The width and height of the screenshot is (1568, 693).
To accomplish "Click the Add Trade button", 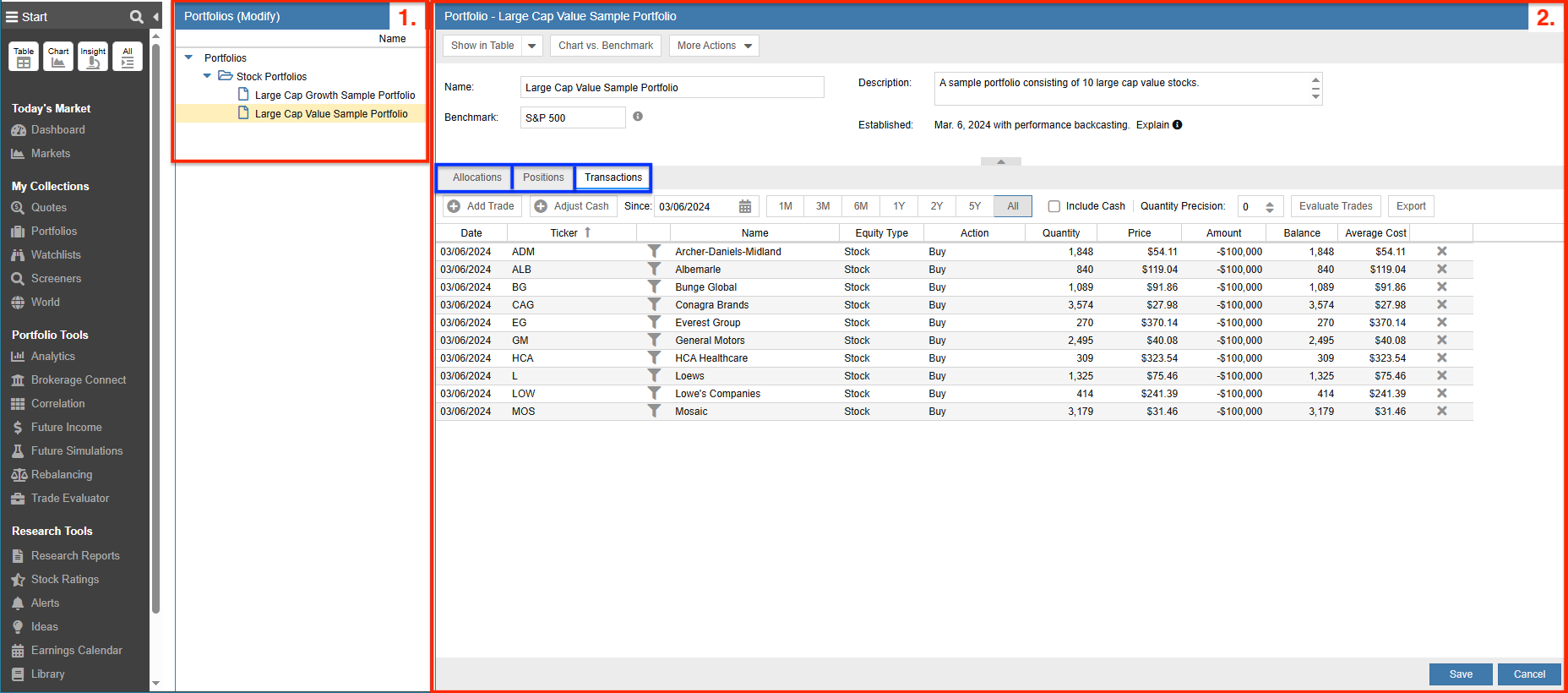I will [482, 206].
